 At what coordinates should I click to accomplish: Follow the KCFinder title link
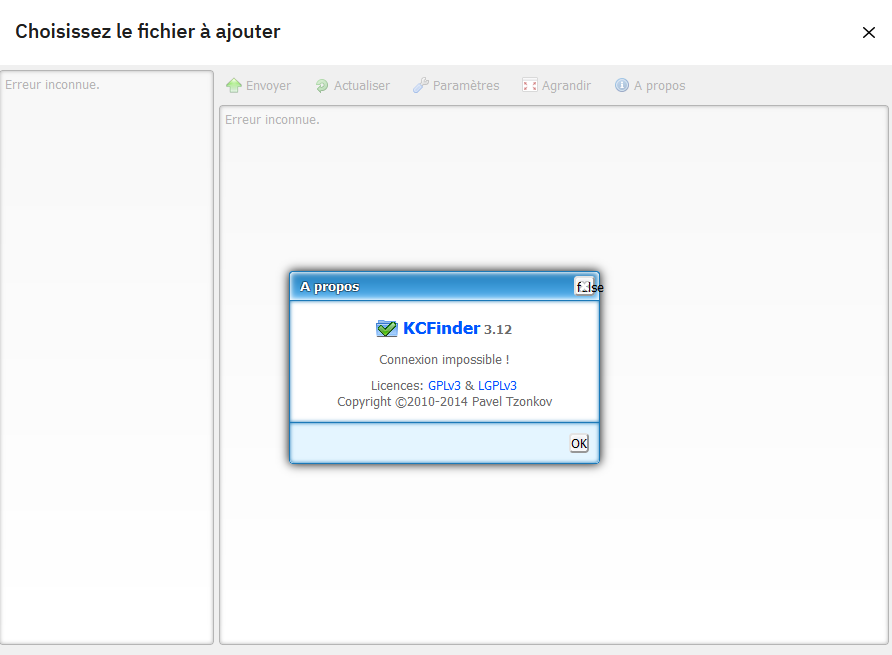pyautogui.click(x=441, y=329)
